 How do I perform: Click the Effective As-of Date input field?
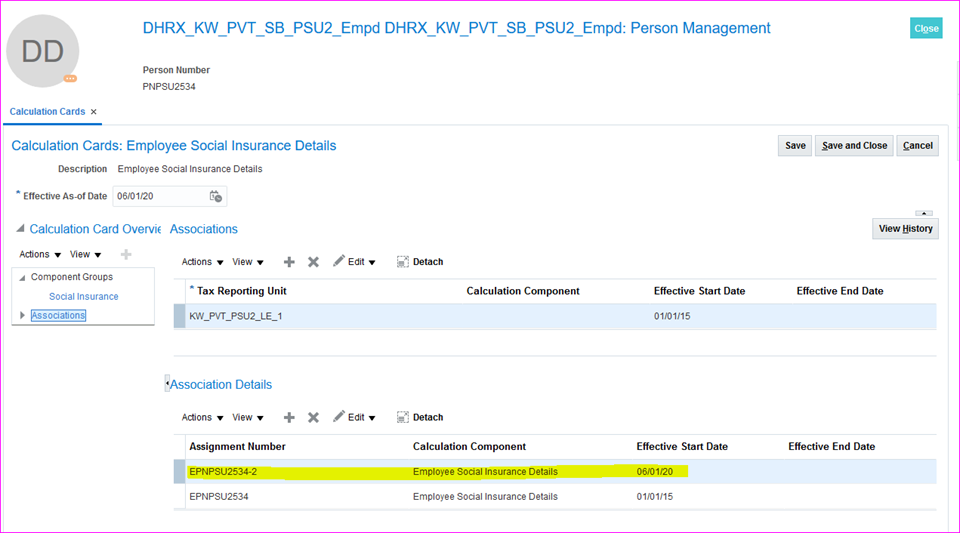pyautogui.click(x=158, y=196)
